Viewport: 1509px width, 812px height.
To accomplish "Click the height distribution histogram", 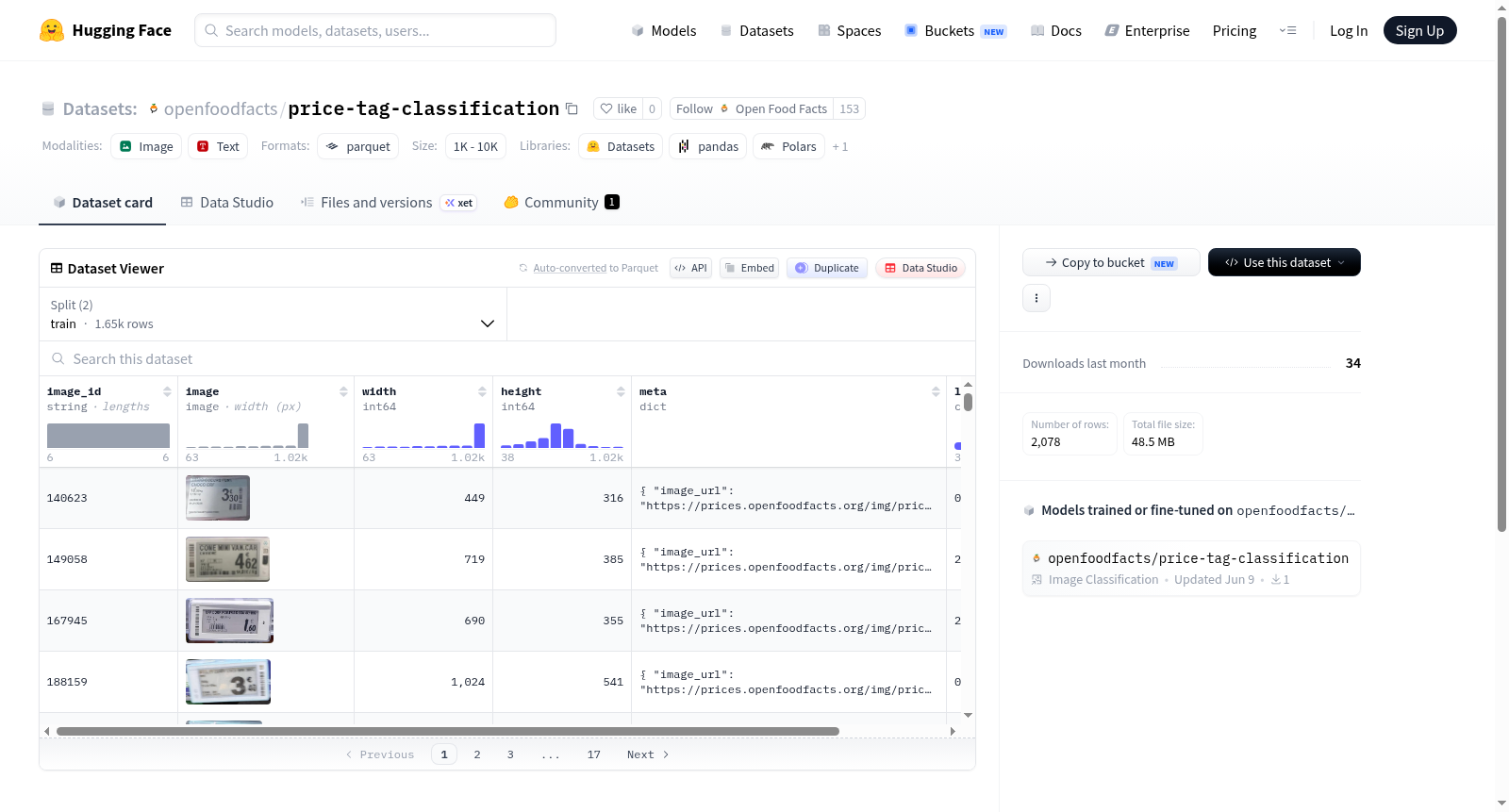I will [x=562, y=436].
